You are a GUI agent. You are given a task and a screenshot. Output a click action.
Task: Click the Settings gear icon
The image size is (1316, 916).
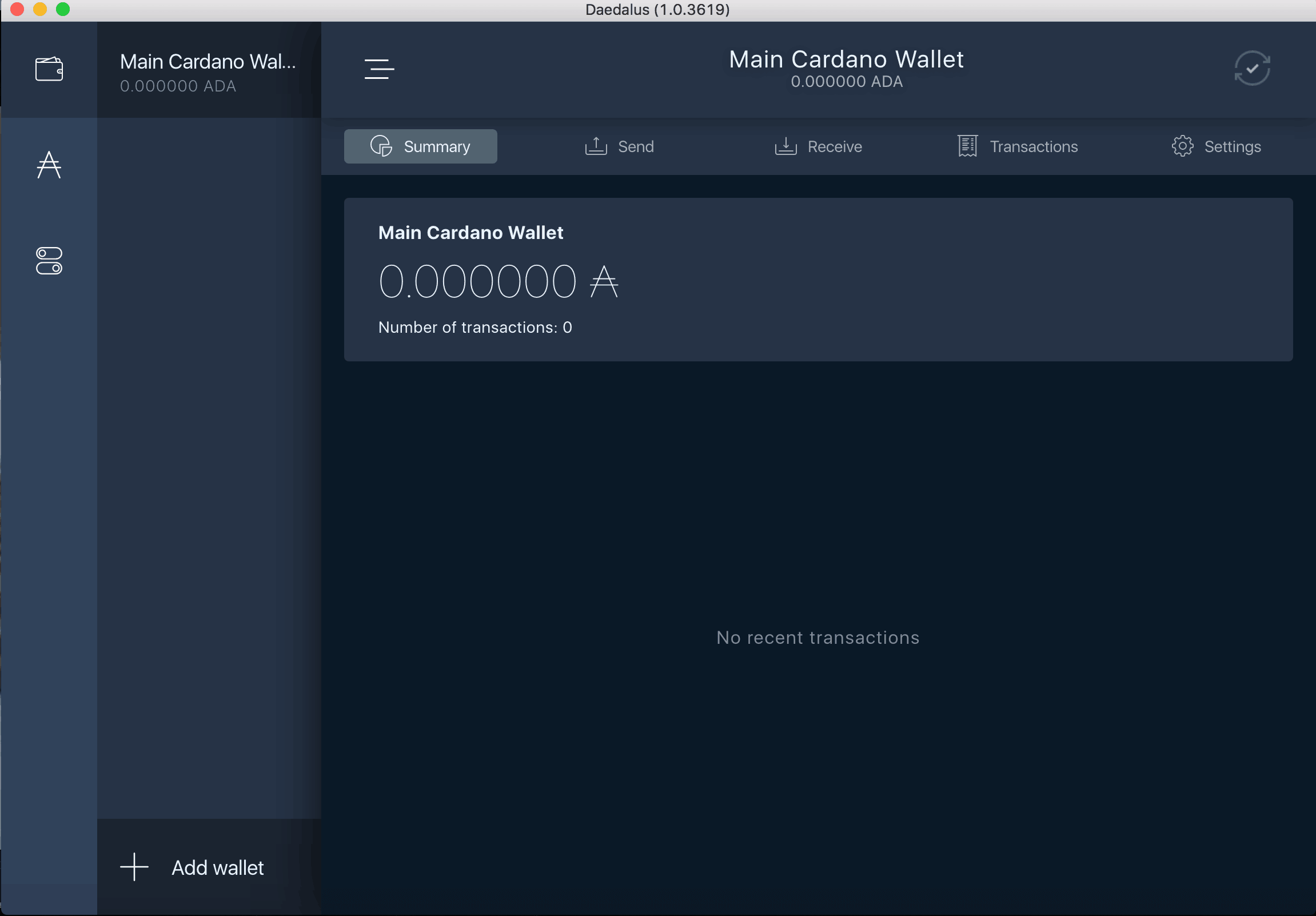[1183, 146]
